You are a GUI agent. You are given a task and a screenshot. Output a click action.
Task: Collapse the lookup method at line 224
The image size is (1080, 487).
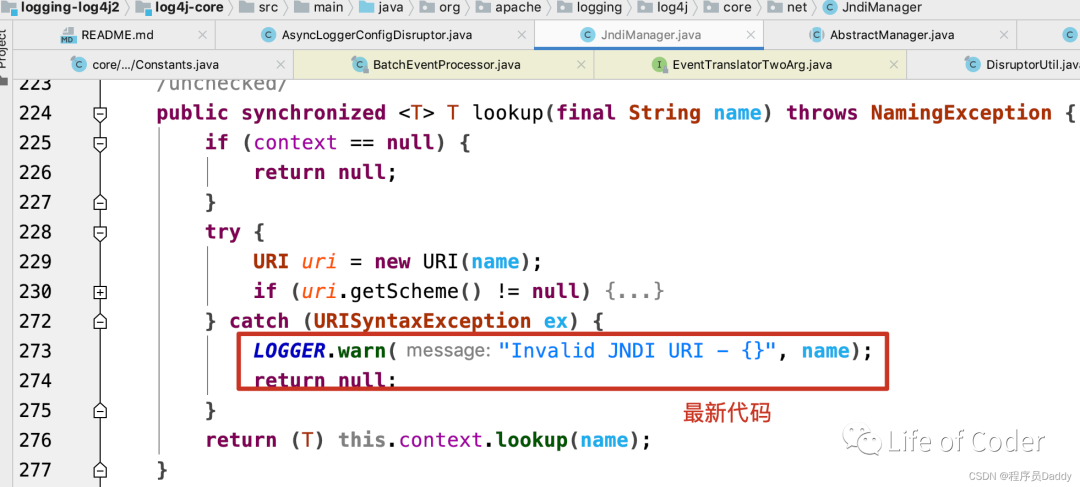coord(101,113)
